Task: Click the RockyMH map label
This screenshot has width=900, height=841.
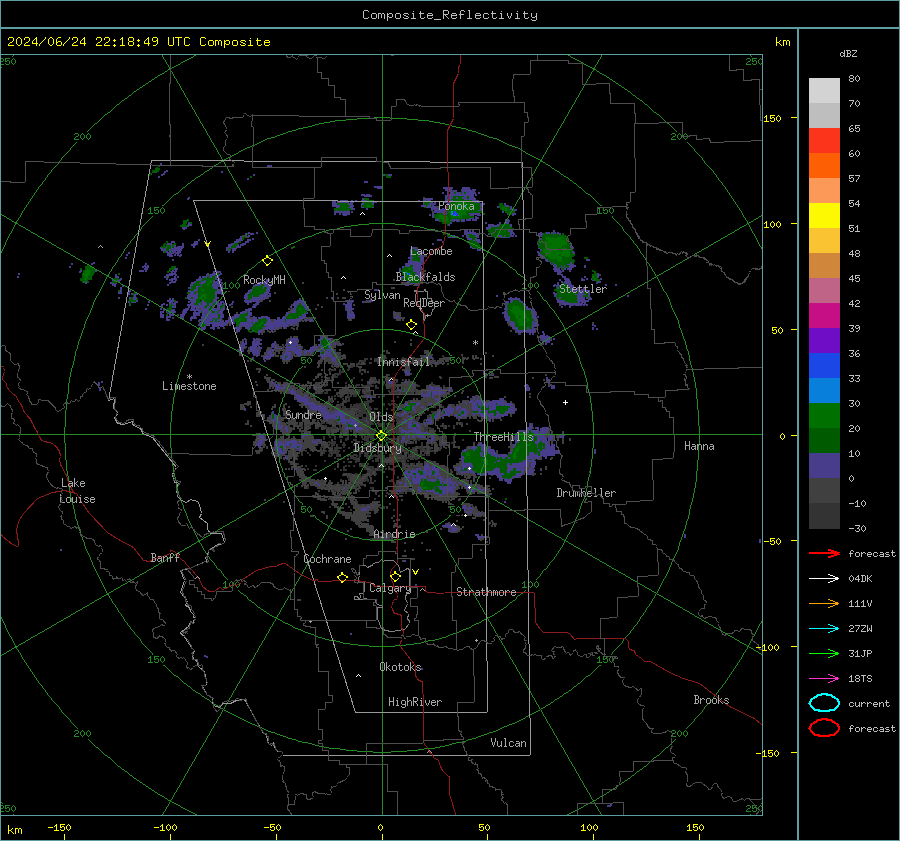Action: 264,280
